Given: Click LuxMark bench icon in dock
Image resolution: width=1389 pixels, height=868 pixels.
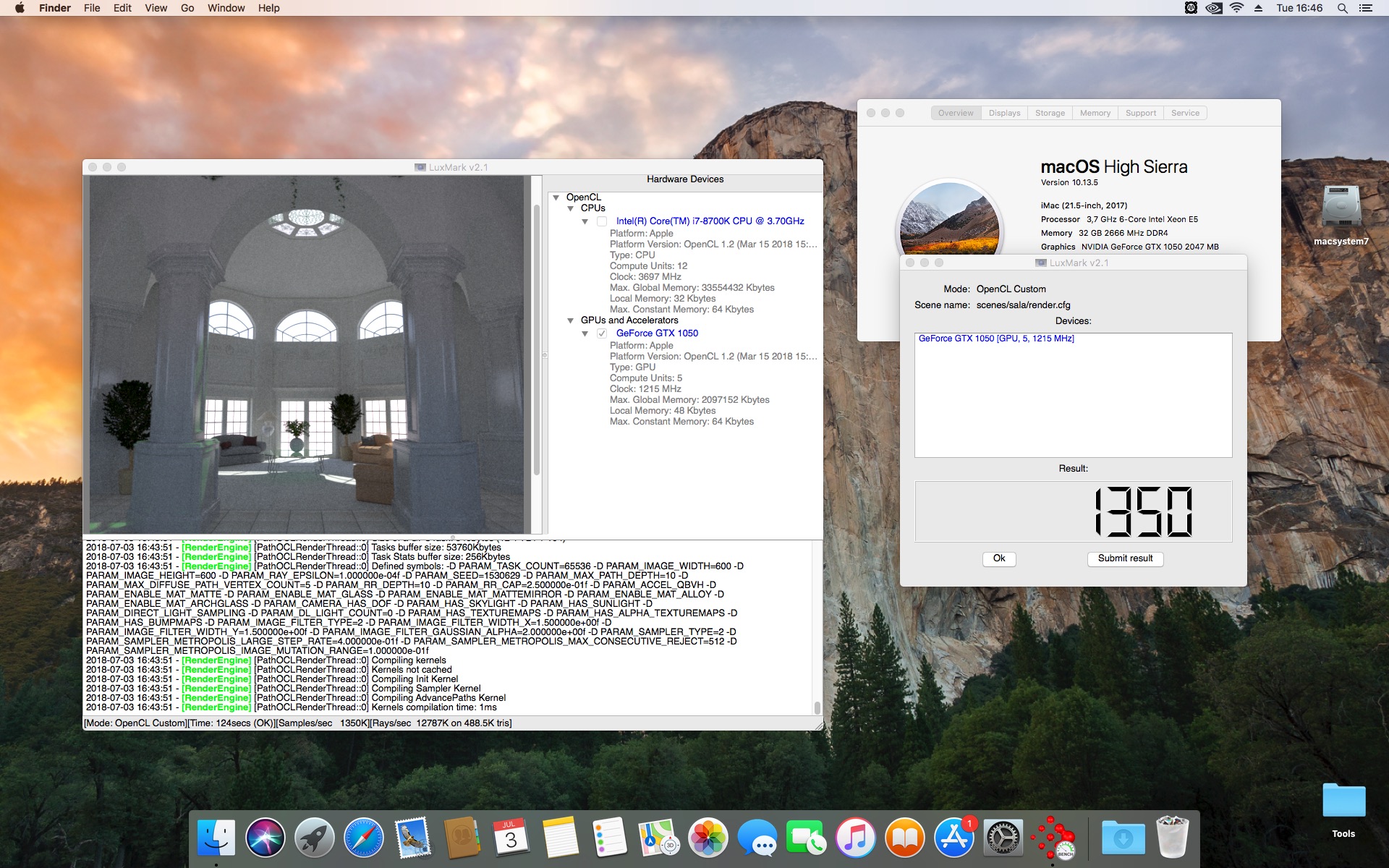Looking at the screenshot, I should 1053,838.
